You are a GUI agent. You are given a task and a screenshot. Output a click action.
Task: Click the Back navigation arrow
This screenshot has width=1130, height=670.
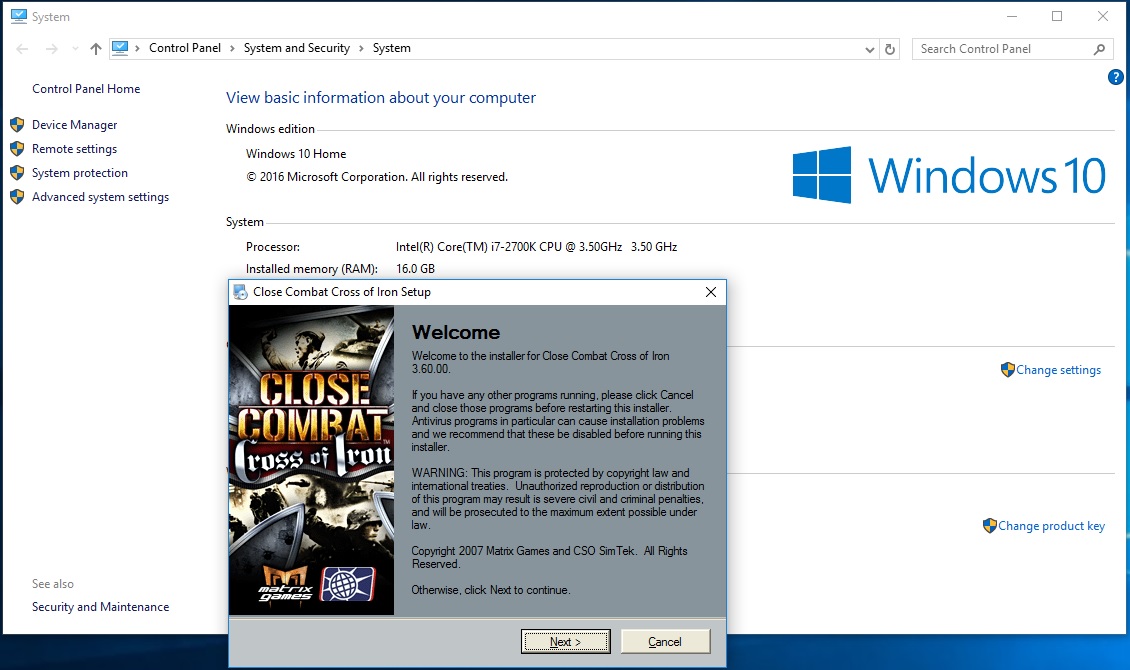click(22, 49)
